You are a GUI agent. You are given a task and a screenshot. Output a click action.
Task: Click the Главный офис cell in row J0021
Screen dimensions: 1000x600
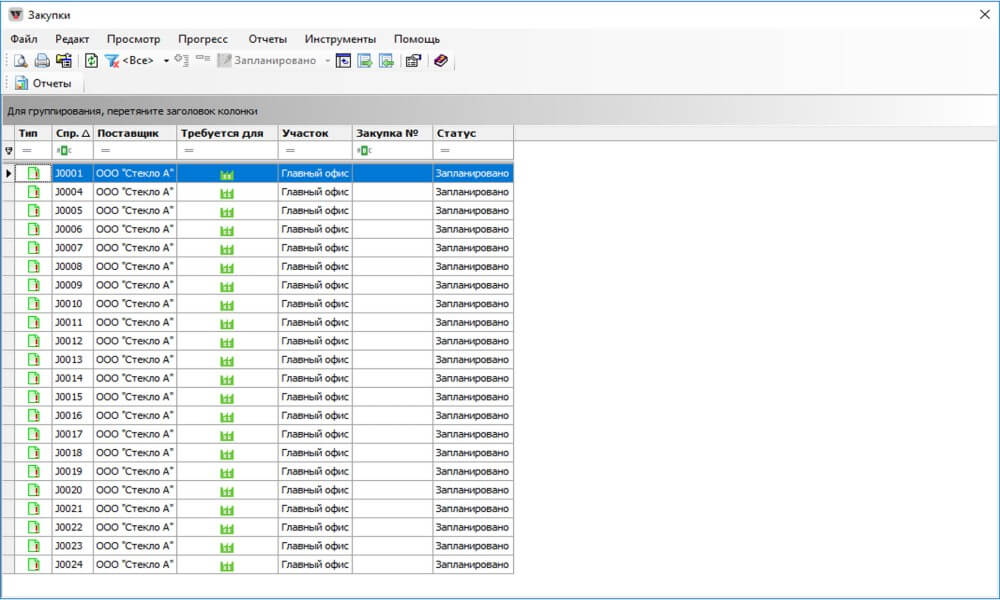click(x=314, y=509)
